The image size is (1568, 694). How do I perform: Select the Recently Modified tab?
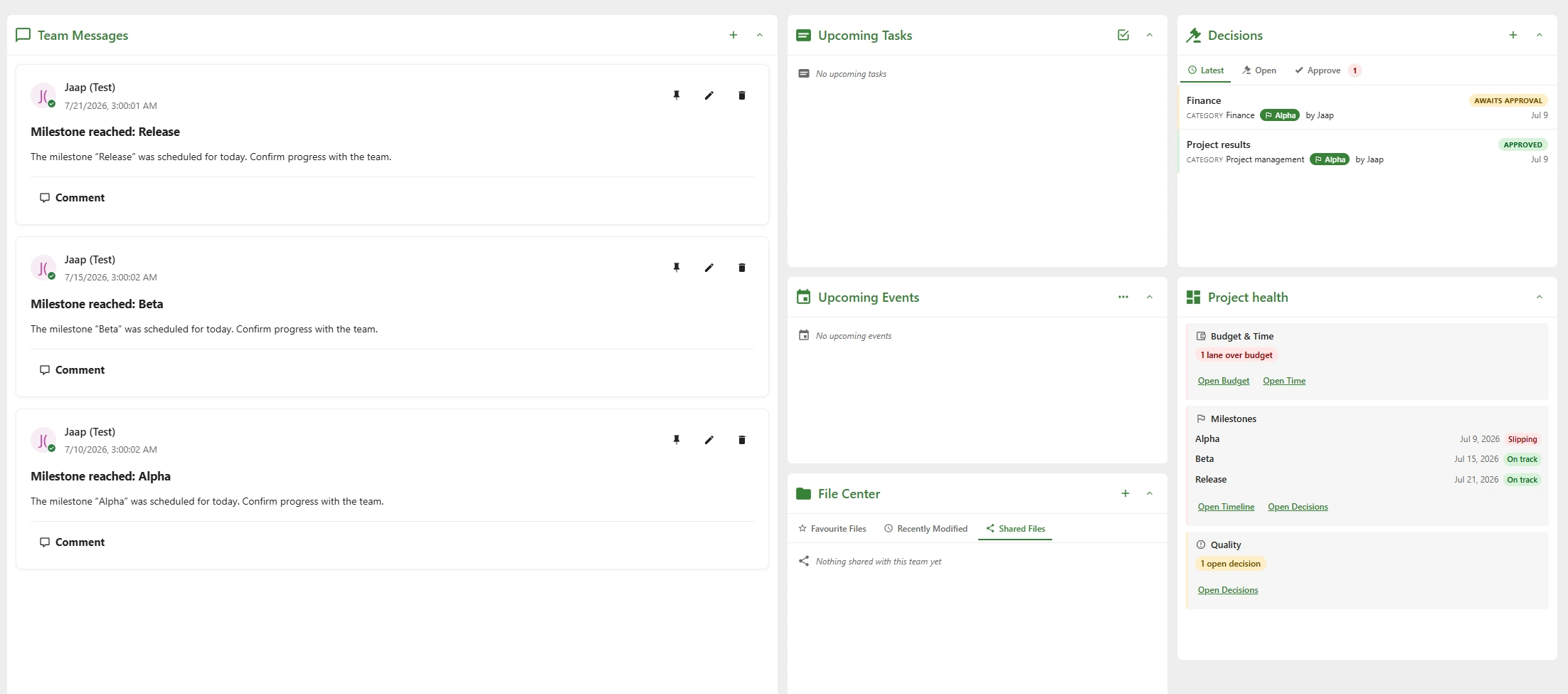pyautogui.click(x=926, y=529)
